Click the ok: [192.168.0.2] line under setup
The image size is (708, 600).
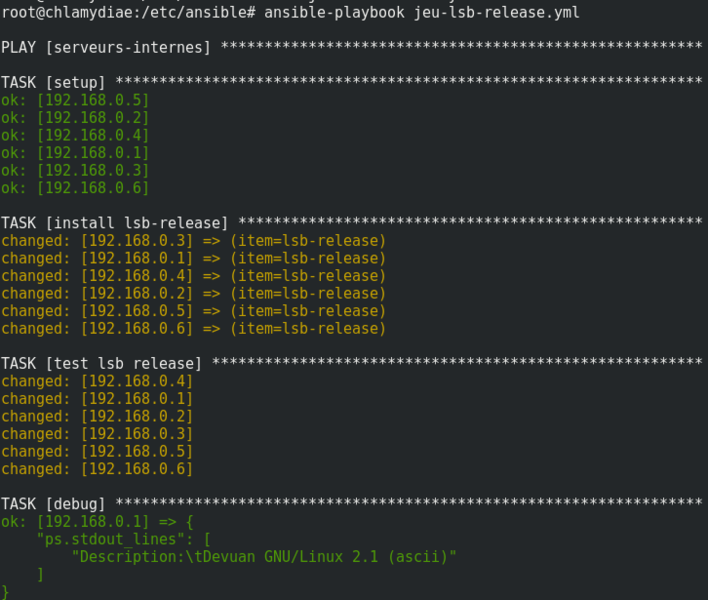[75, 117]
